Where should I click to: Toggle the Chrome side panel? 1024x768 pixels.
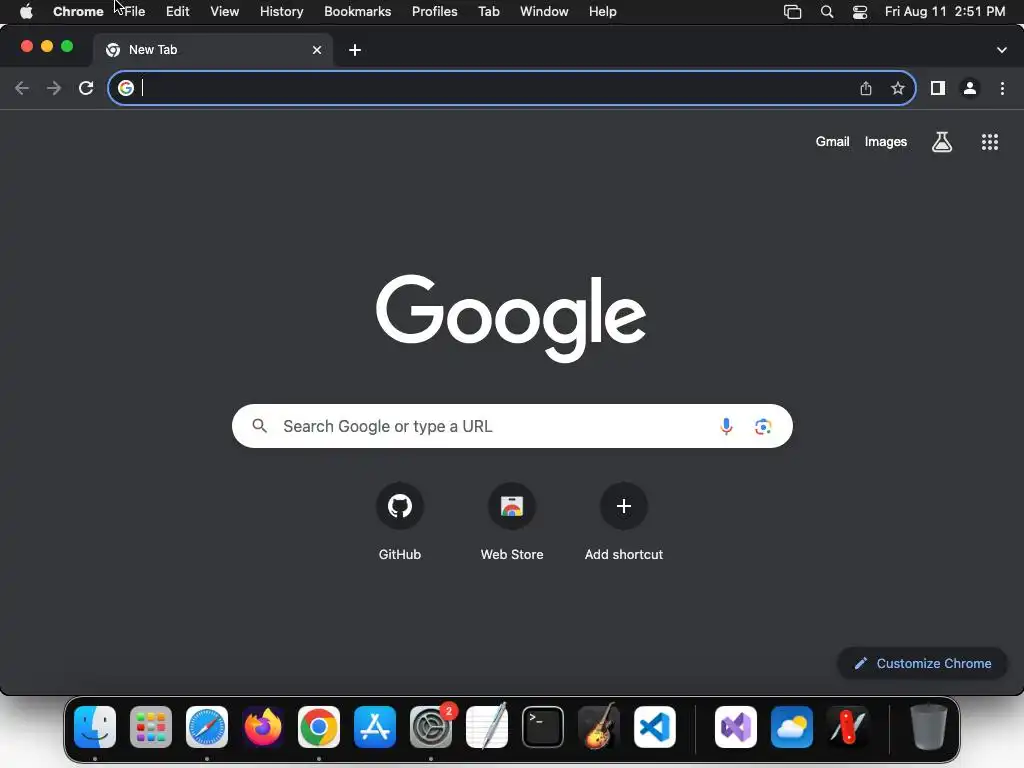tap(938, 88)
